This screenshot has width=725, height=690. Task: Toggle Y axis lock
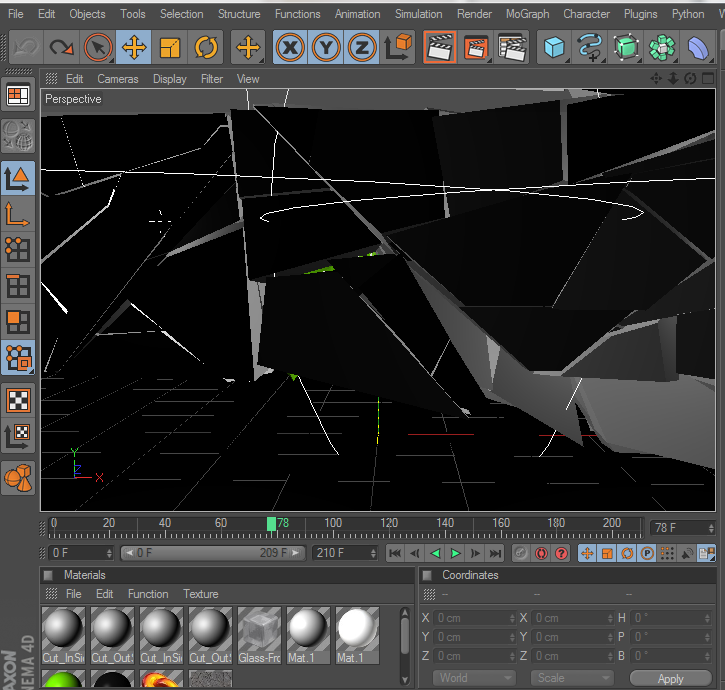(x=326, y=47)
